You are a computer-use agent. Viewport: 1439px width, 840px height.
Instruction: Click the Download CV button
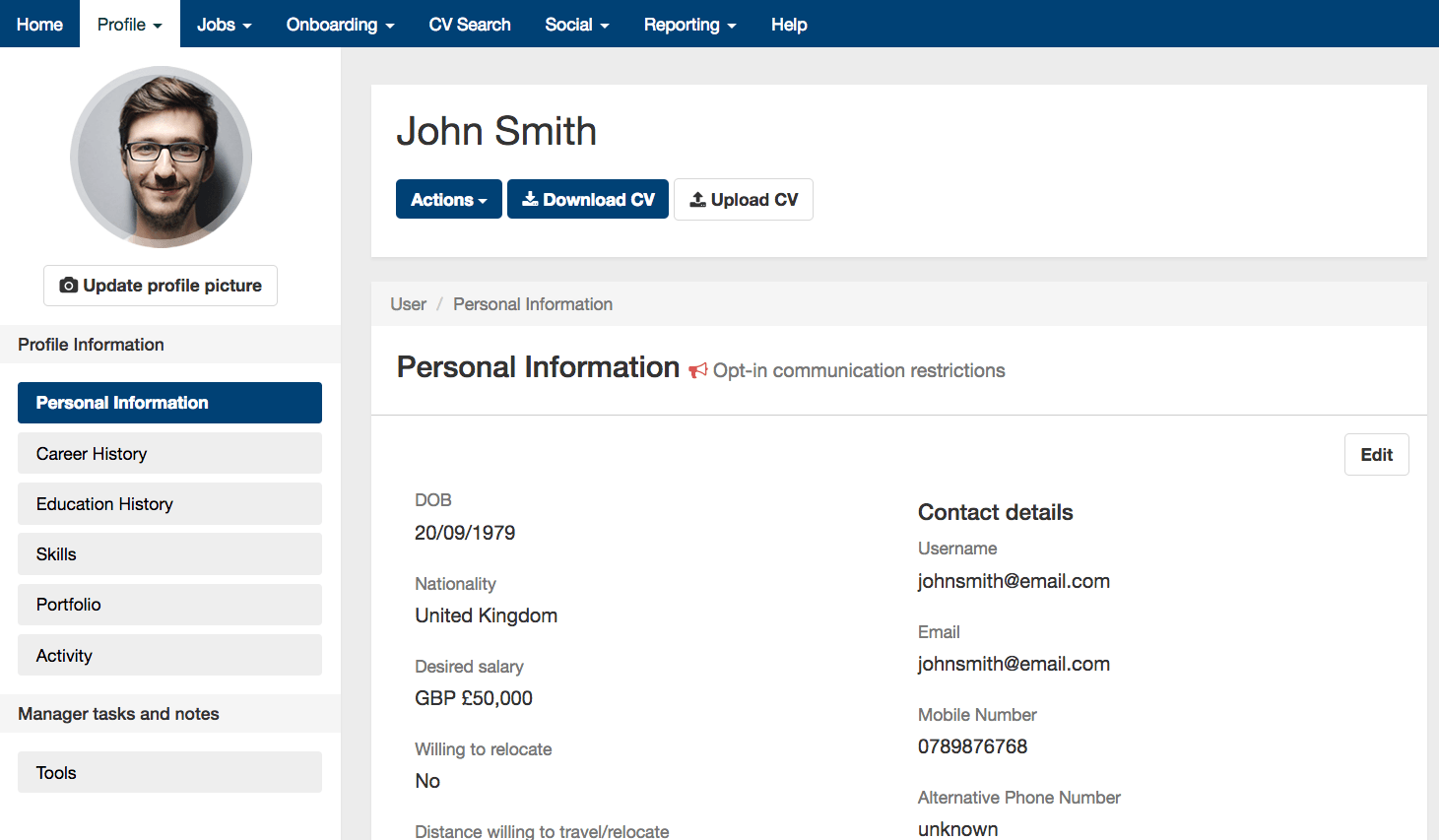(x=588, y=199)
